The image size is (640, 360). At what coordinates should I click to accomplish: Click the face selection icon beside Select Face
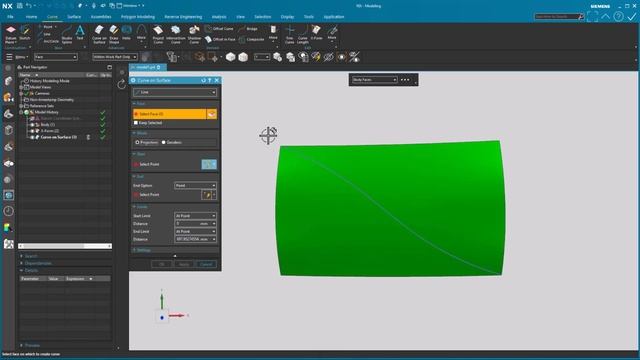point(211,114)
